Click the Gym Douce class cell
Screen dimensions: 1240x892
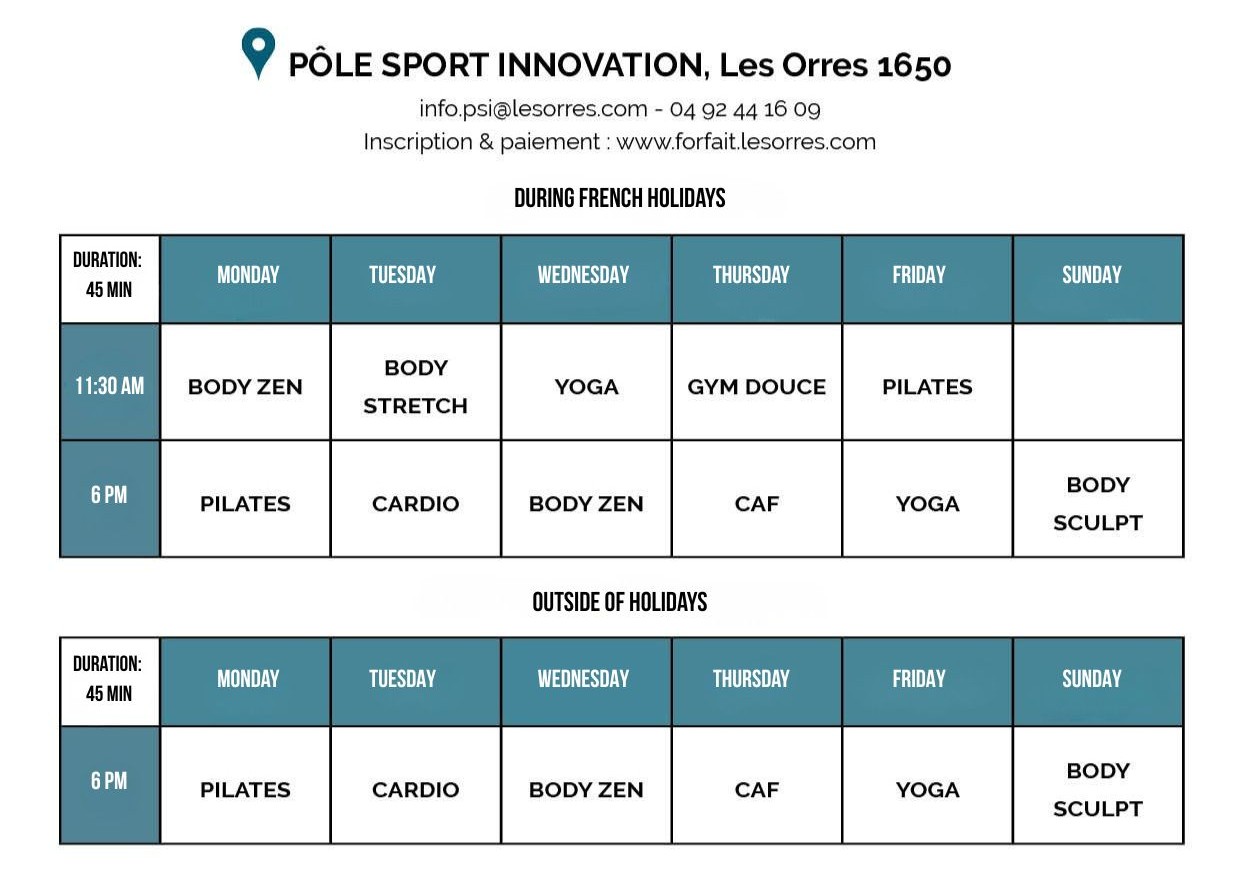tap(756, 387)
